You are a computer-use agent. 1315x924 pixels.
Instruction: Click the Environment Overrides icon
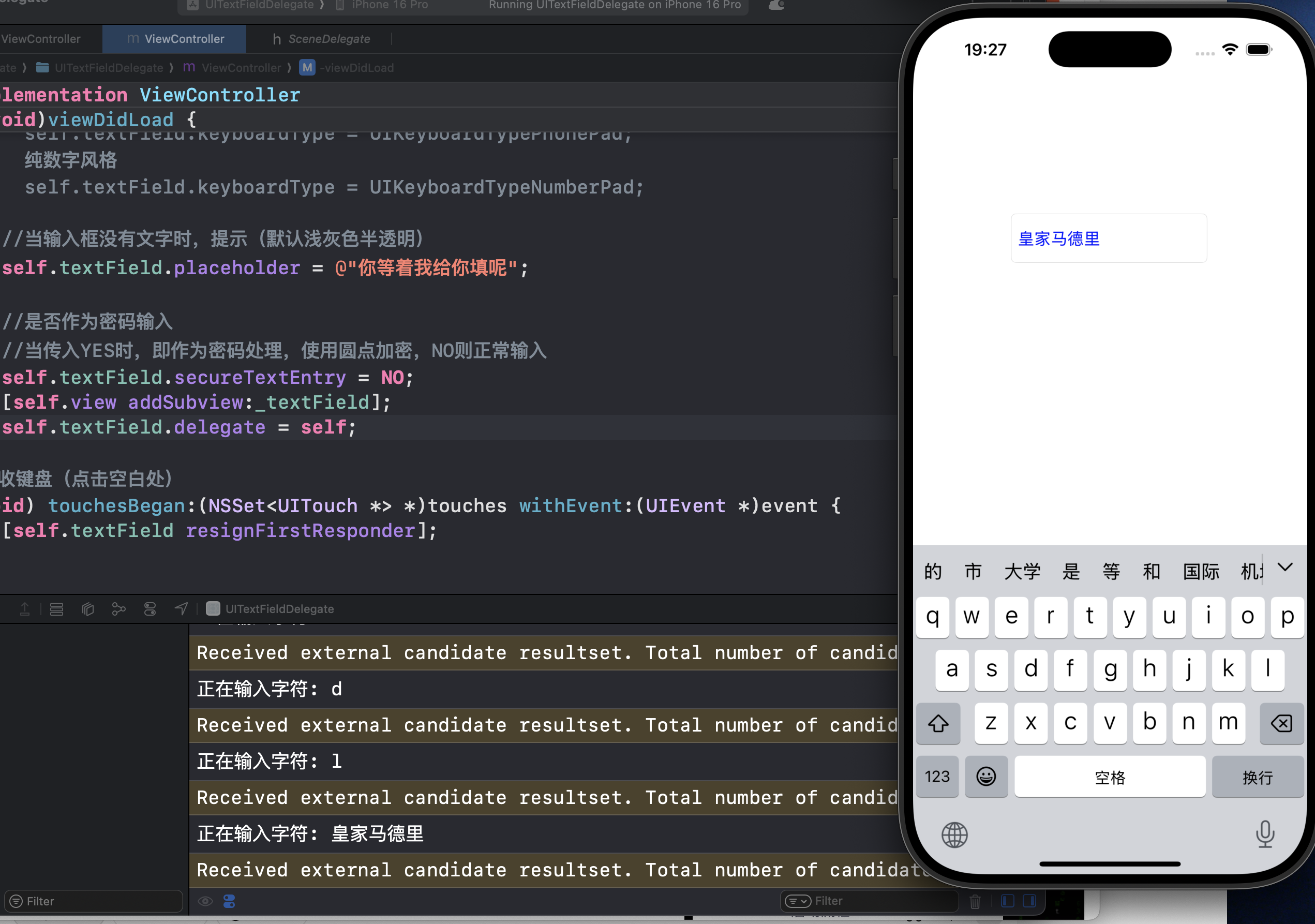(150, 609)
